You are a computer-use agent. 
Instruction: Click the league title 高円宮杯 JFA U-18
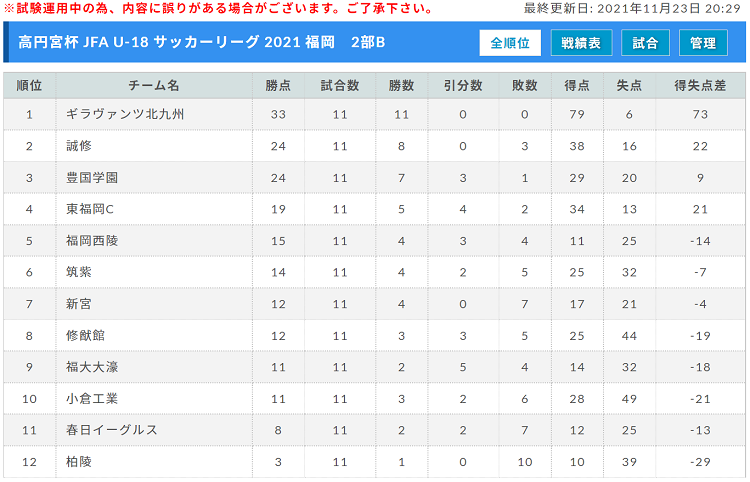pyautogui.click(x=84, y=42)
